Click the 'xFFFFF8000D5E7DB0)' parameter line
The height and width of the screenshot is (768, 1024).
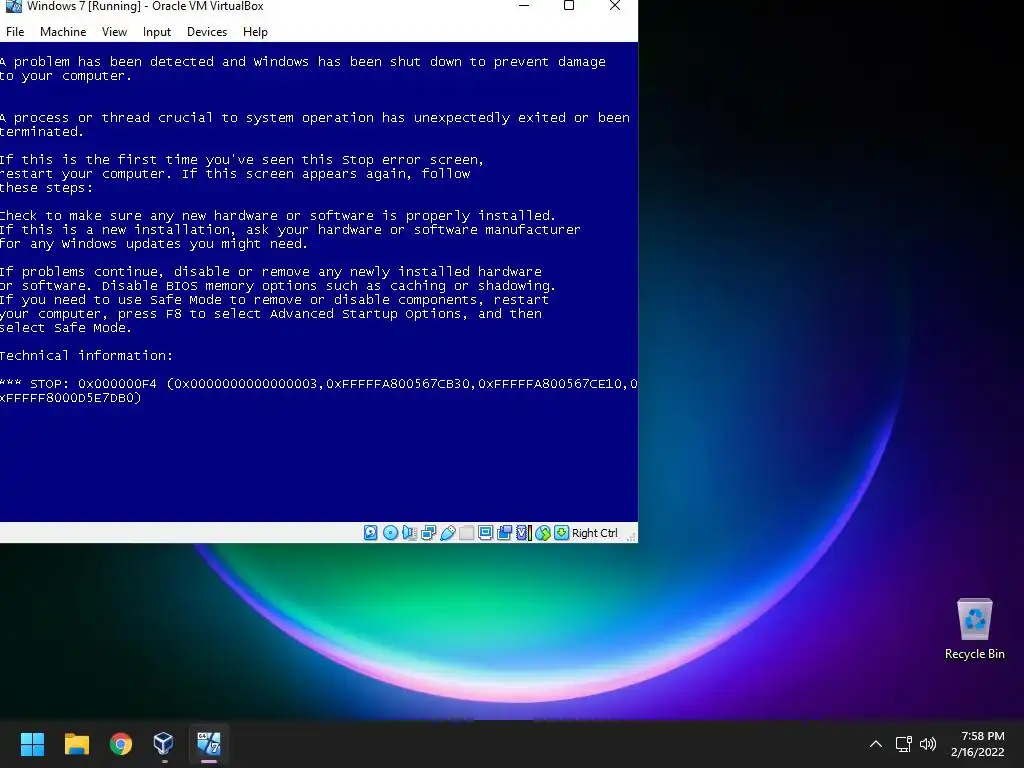(71, 398)
